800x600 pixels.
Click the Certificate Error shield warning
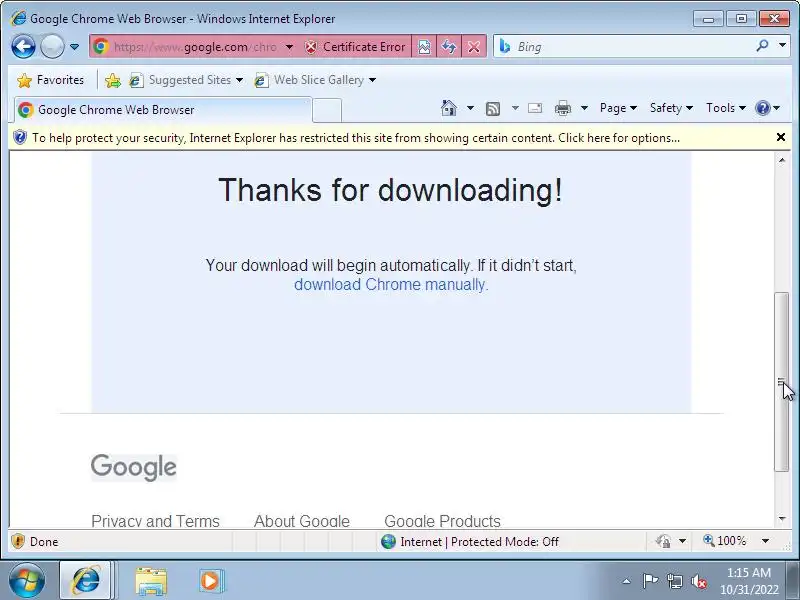pos(355,47)
